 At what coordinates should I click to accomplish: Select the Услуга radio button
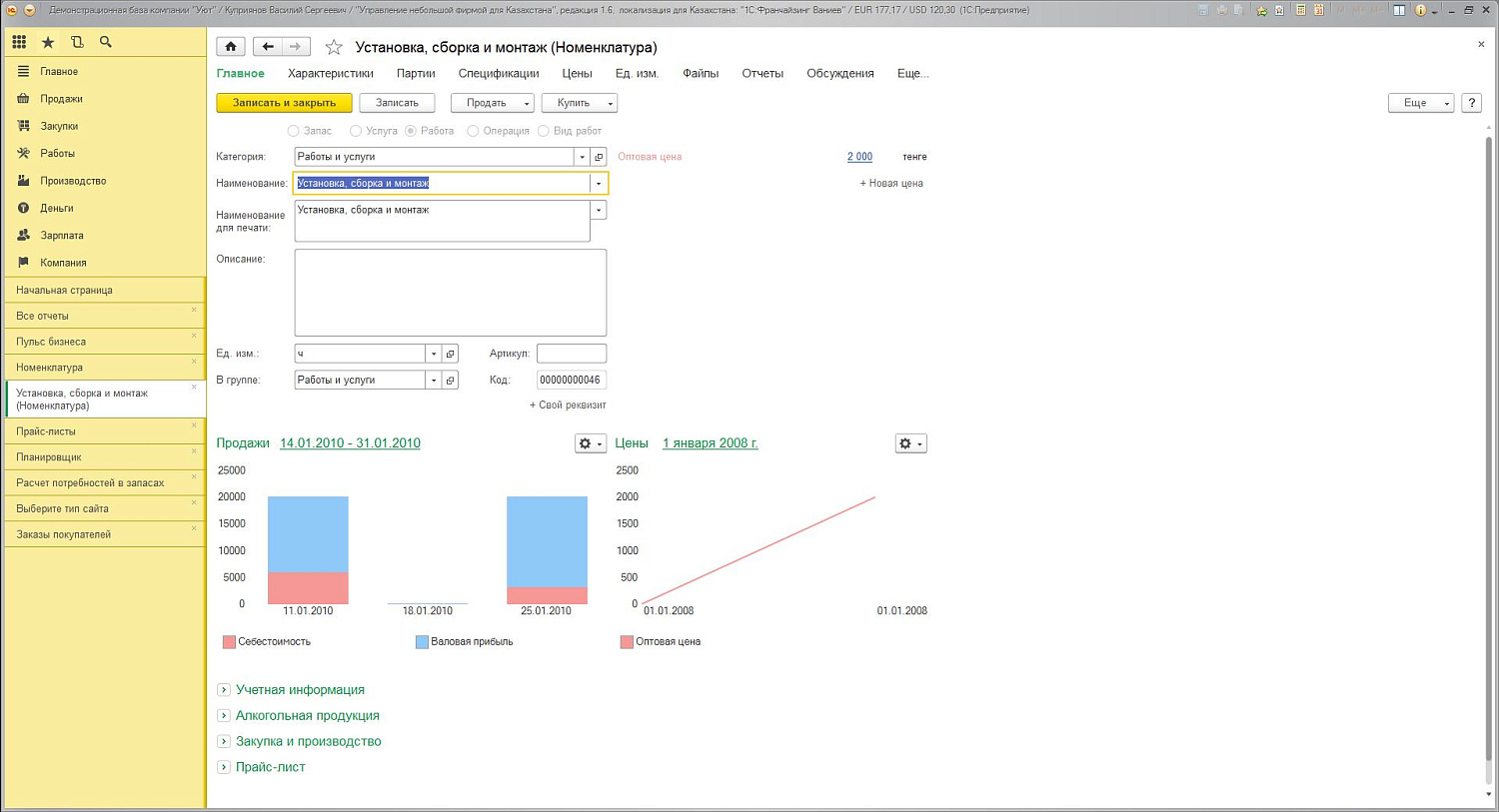[x=356, y=131]
